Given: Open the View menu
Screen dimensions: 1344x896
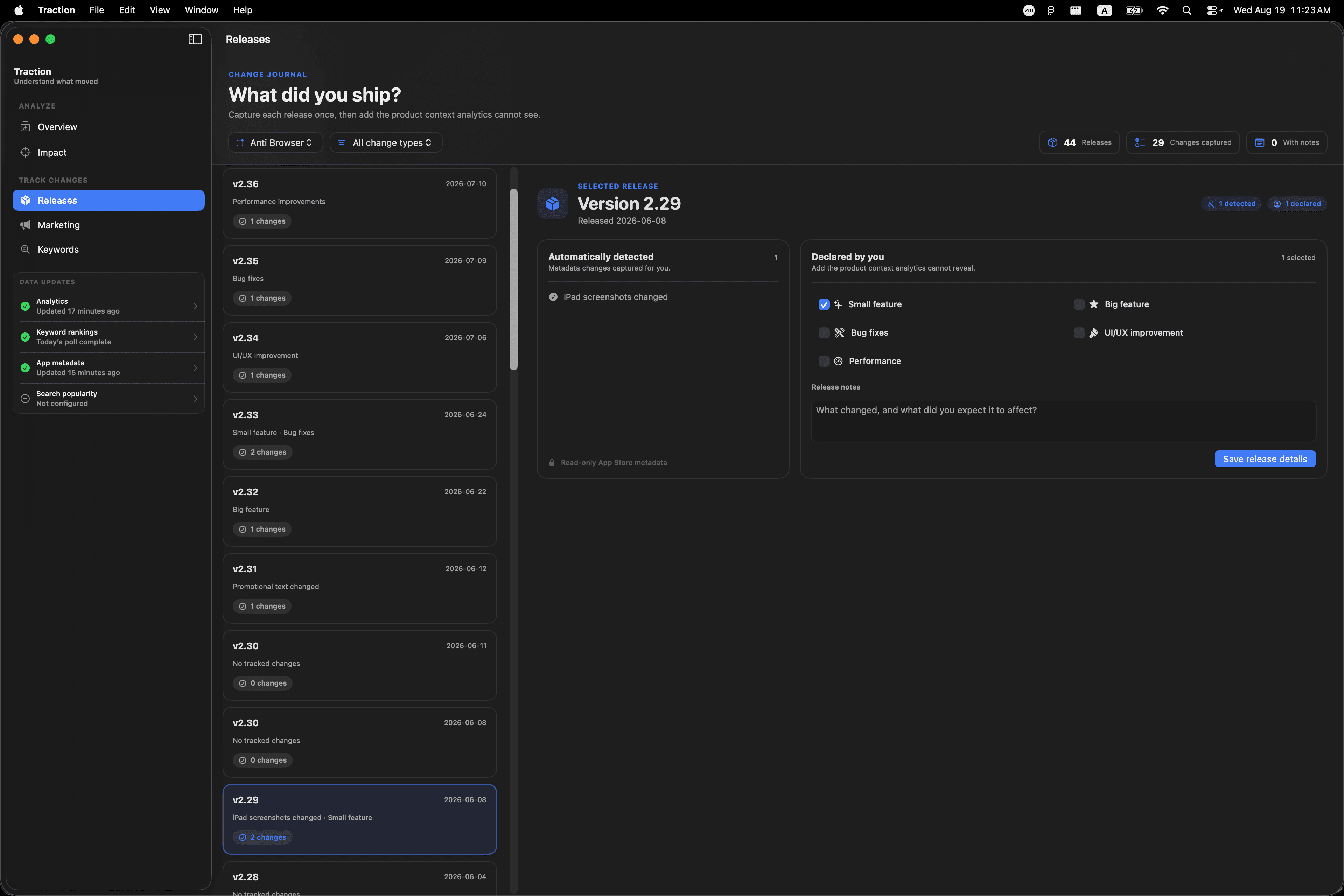Looking at the screenshot, I should [160, 10].
